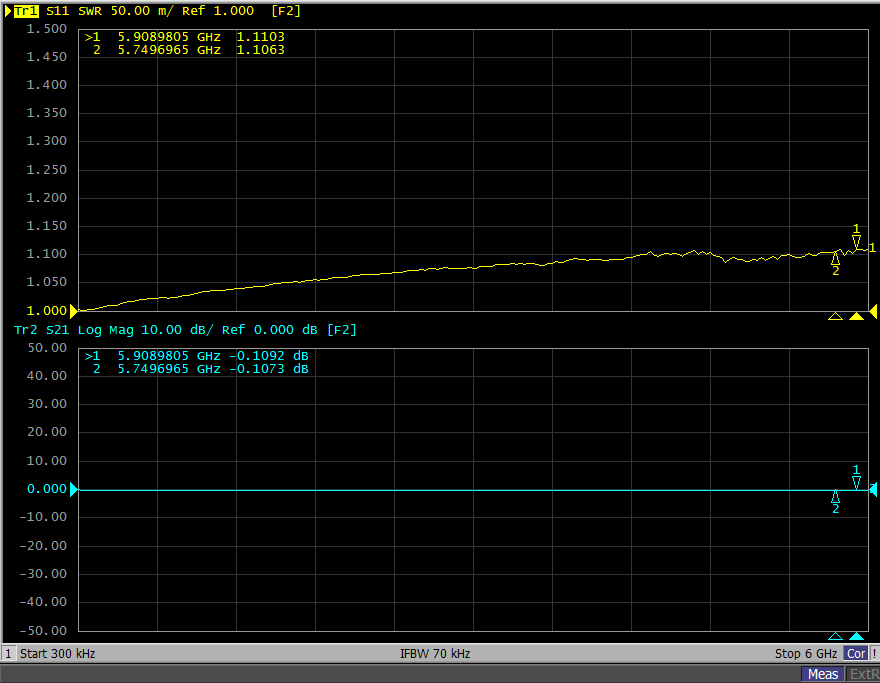Click the Stop 6 GHz frequency field
The height and width of the screenshot is (683, 880).
807,654
